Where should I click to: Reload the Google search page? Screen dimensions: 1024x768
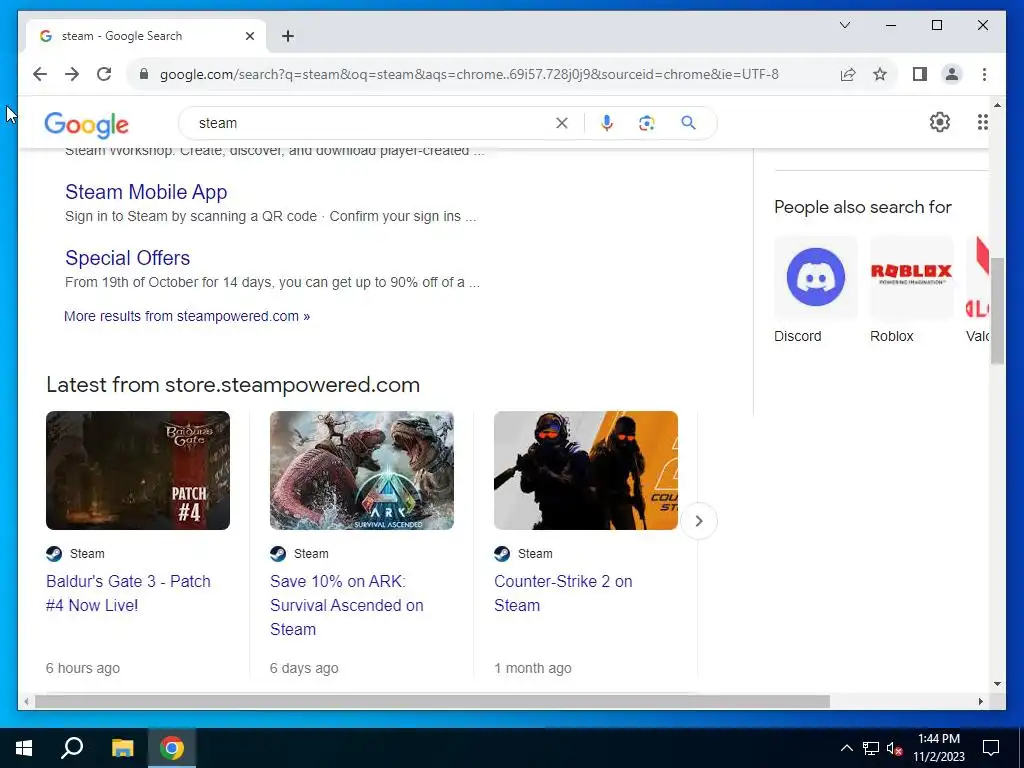(104, 74)
